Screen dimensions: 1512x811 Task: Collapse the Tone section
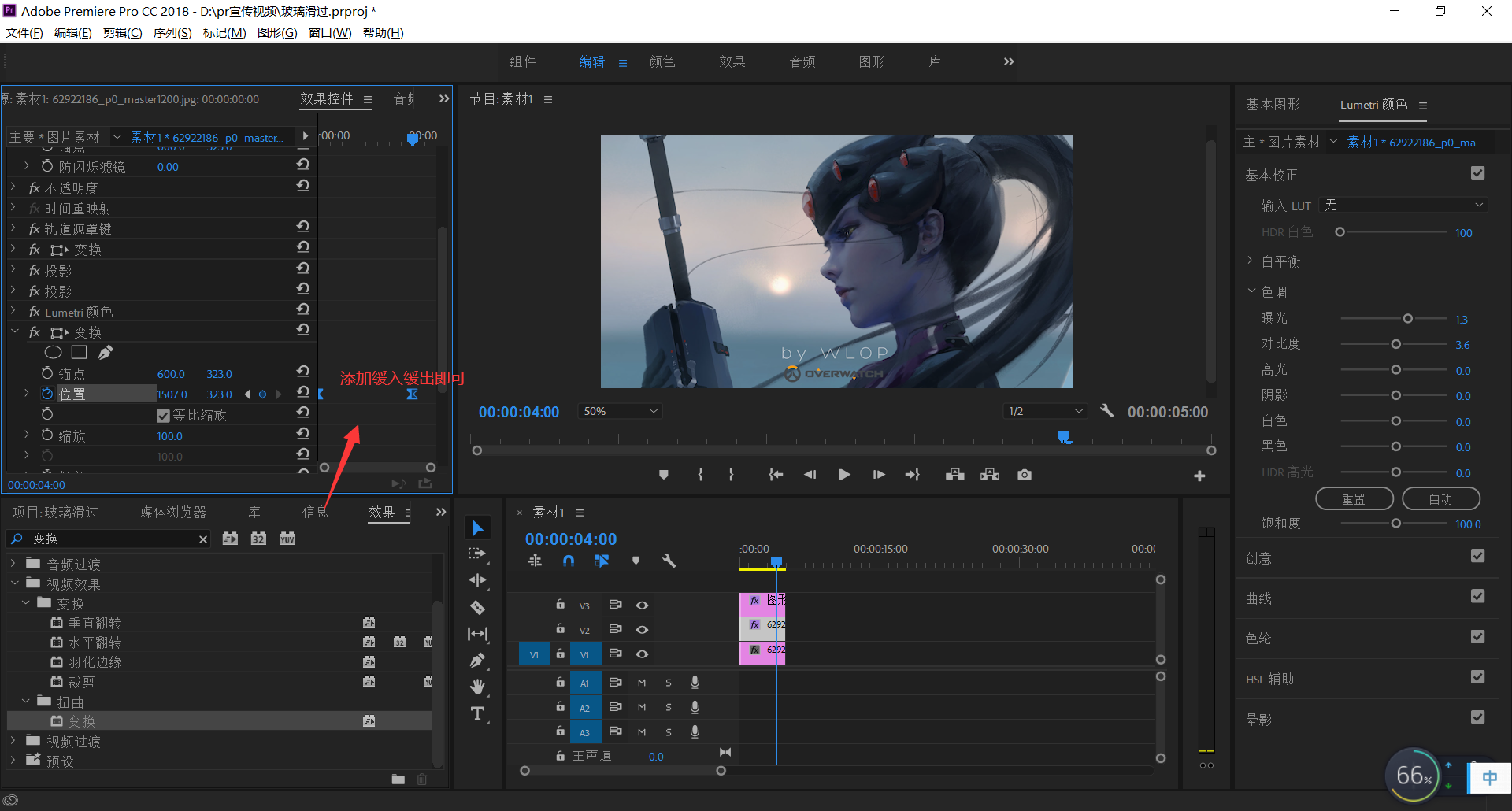[x=1251, y=291]
